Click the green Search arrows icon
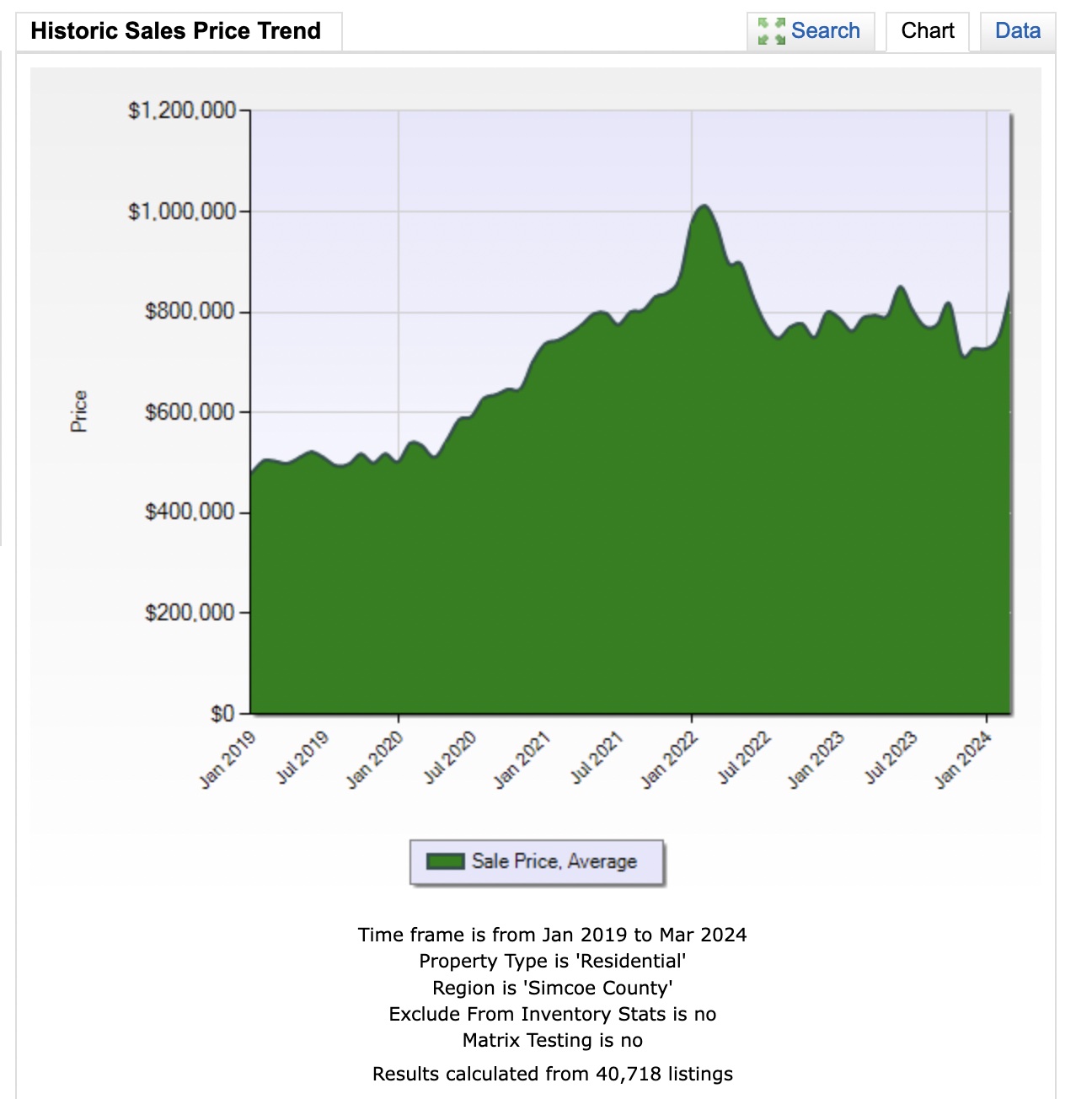1092x1099 pixels. coord(771,31)
